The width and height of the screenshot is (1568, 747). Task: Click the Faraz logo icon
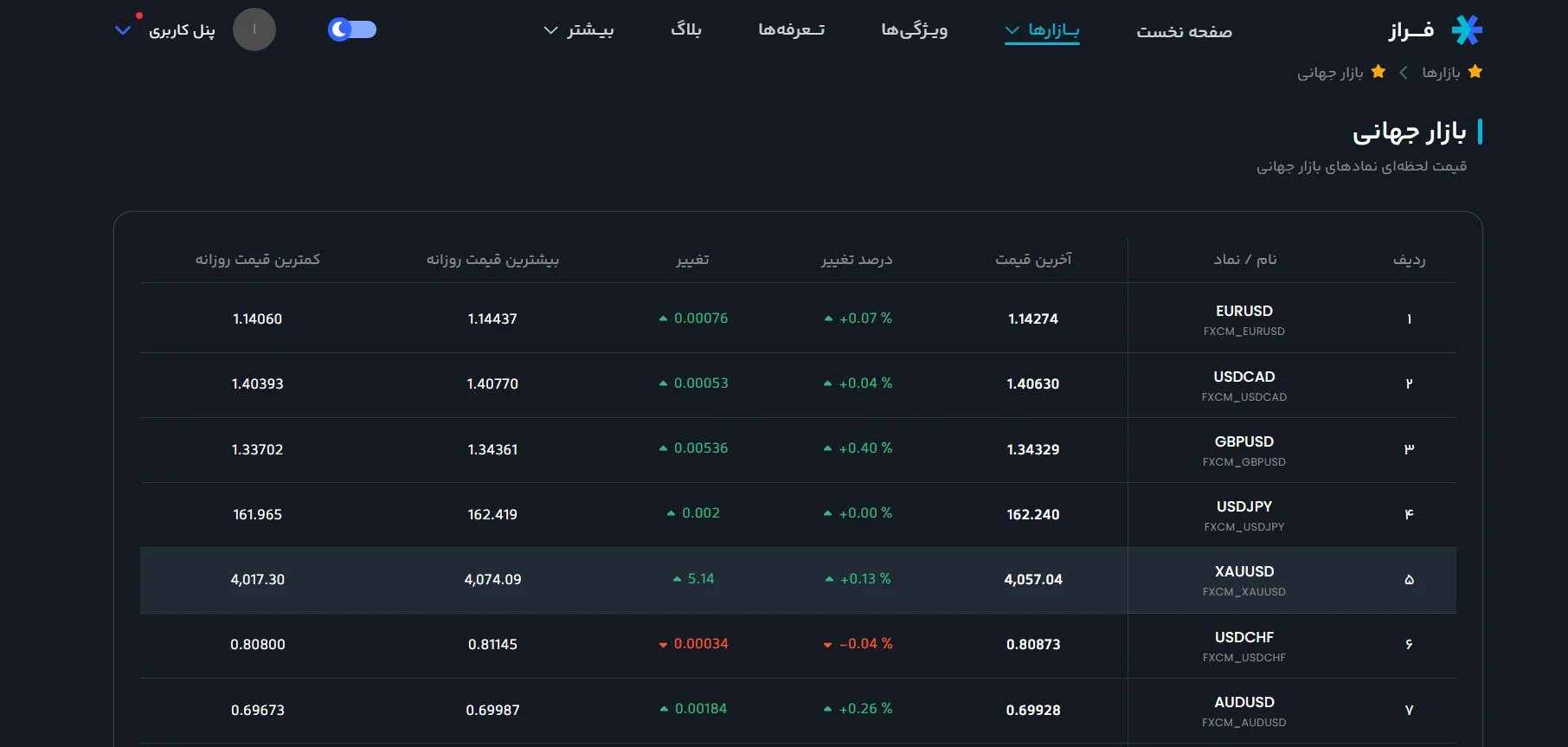tap(1467, 30)
